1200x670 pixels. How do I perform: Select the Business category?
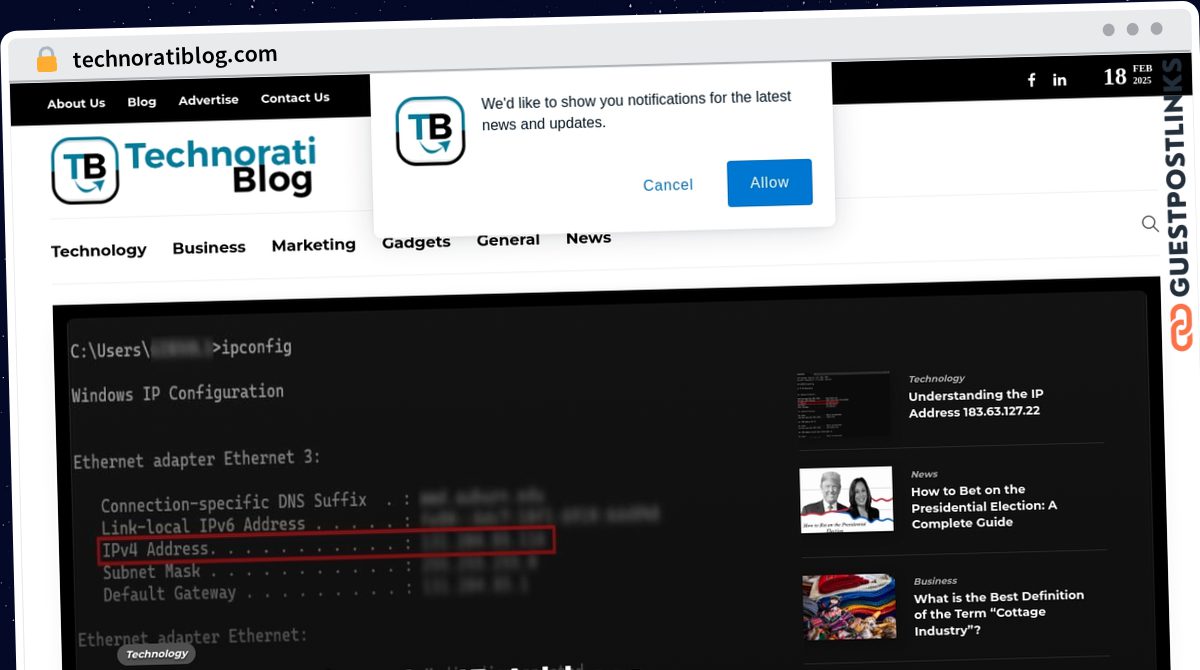click(x=209, y=247)
